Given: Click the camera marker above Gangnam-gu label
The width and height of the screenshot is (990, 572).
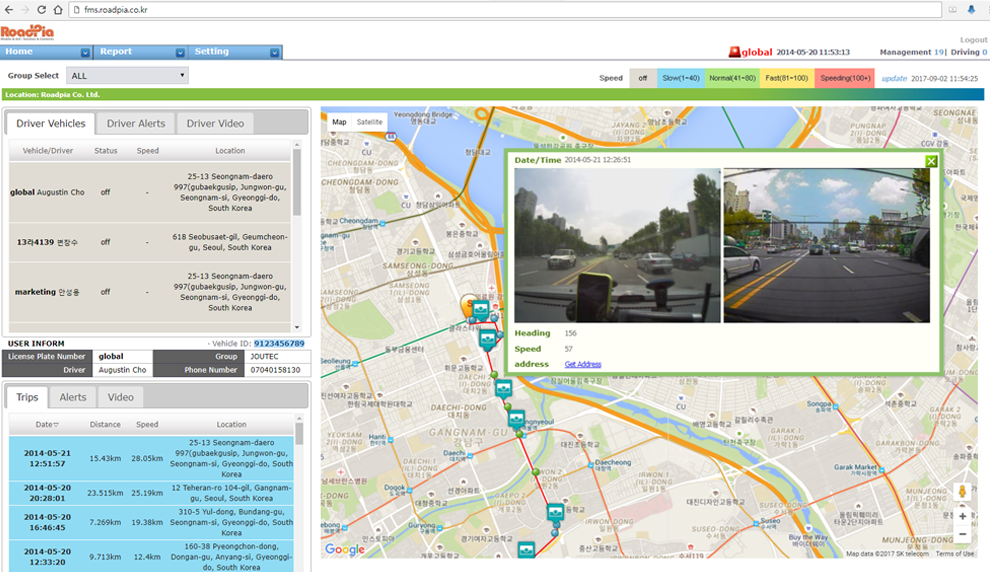Looking at the screenshot, I should click(516, 419).
